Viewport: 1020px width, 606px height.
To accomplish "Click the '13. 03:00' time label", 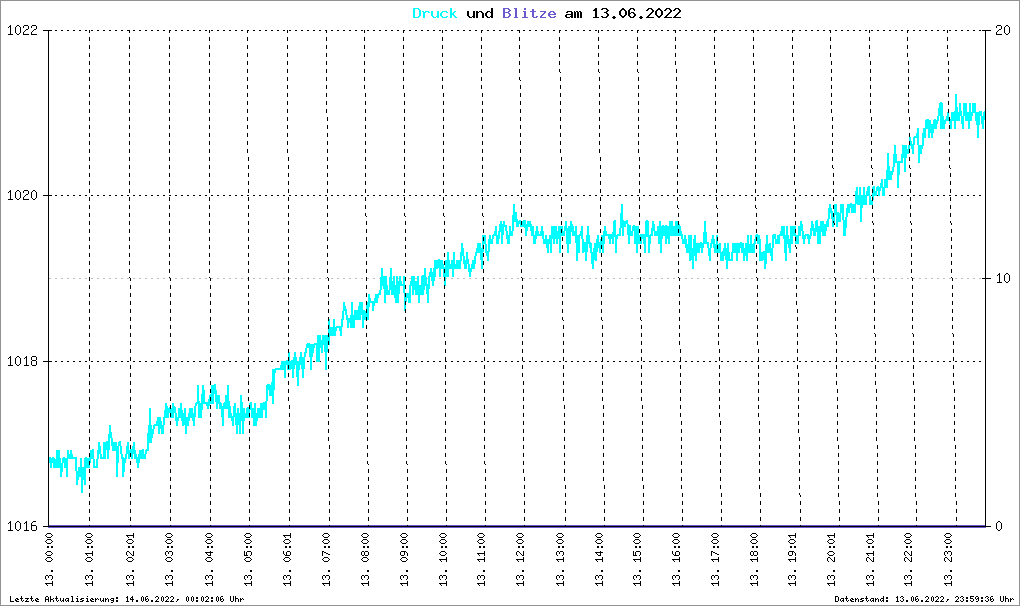I will (x=169, y=559).
